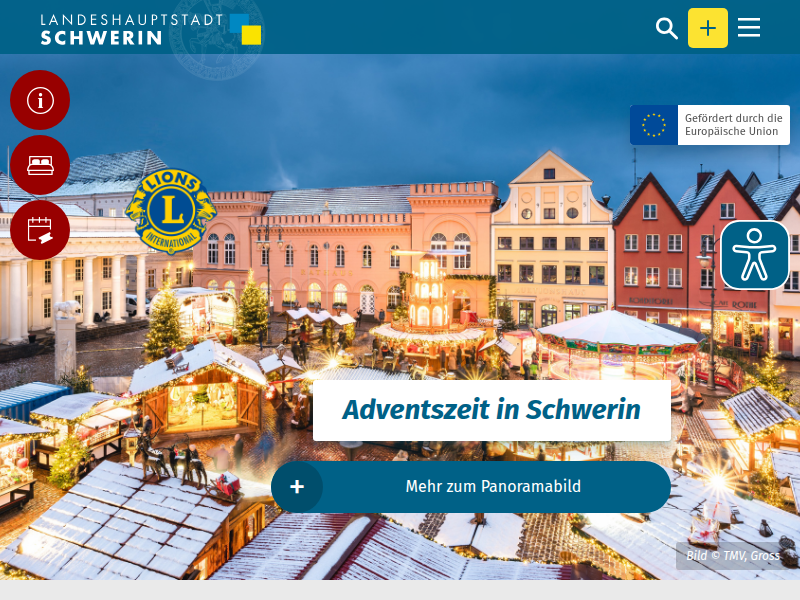Expand Mehr zum Panoramabild

[470, 487]
